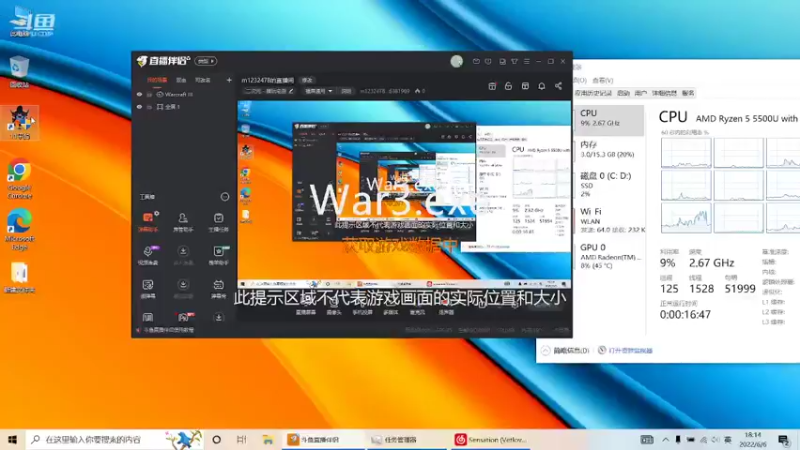Image resolution: width=800 pixels, height=450 pixels.
Task: Open 选项(O) menu in Task Manager
Action: (579, 80)
